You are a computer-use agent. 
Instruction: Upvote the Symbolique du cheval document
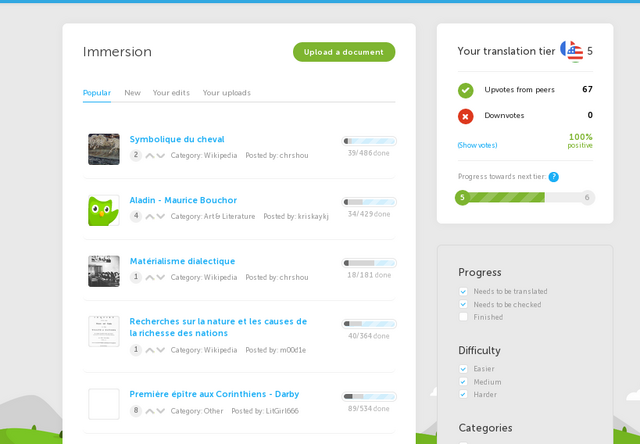click(150, 155)
